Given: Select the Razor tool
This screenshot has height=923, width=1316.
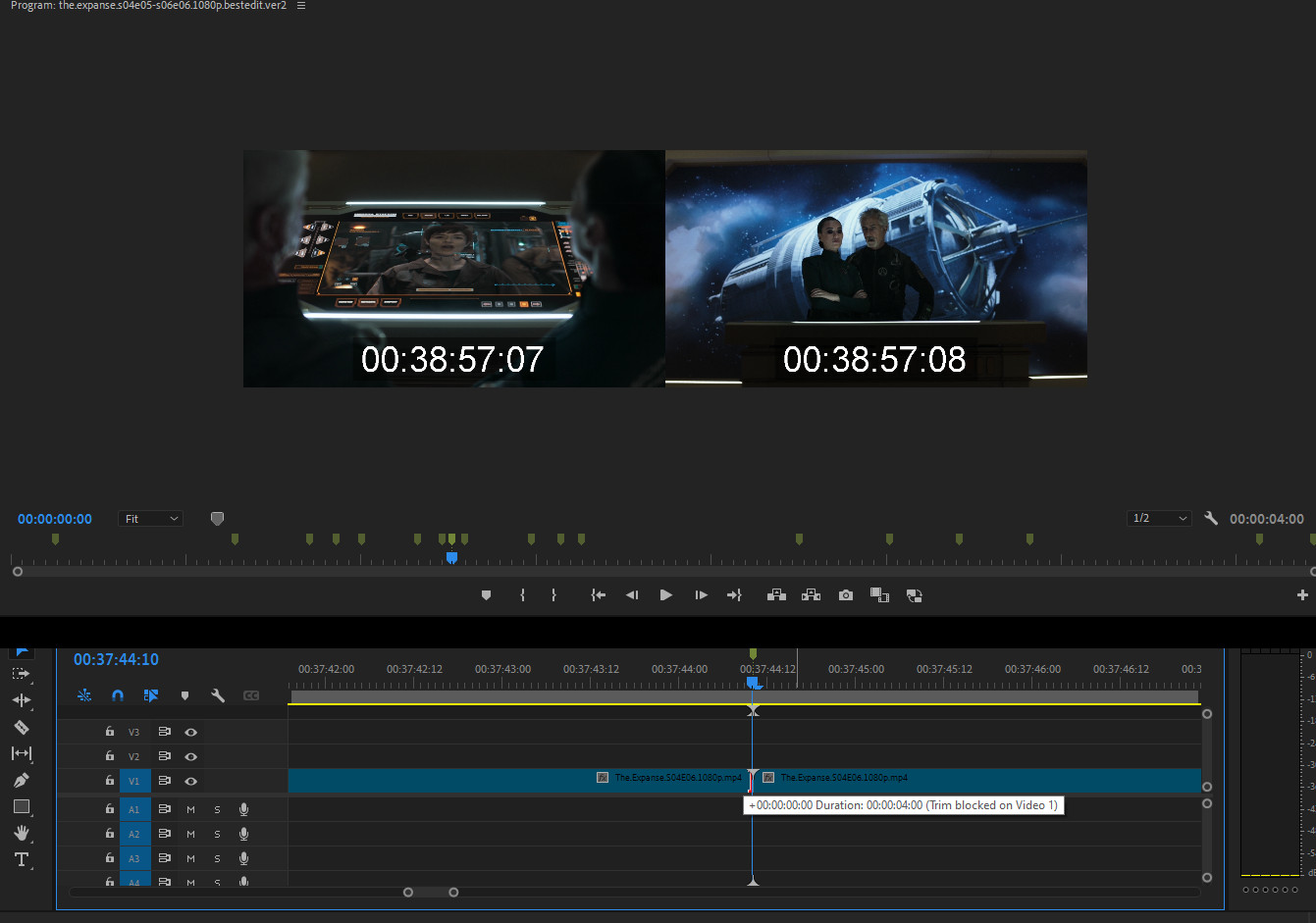Looking at the screenshot, I should point(21,727).
